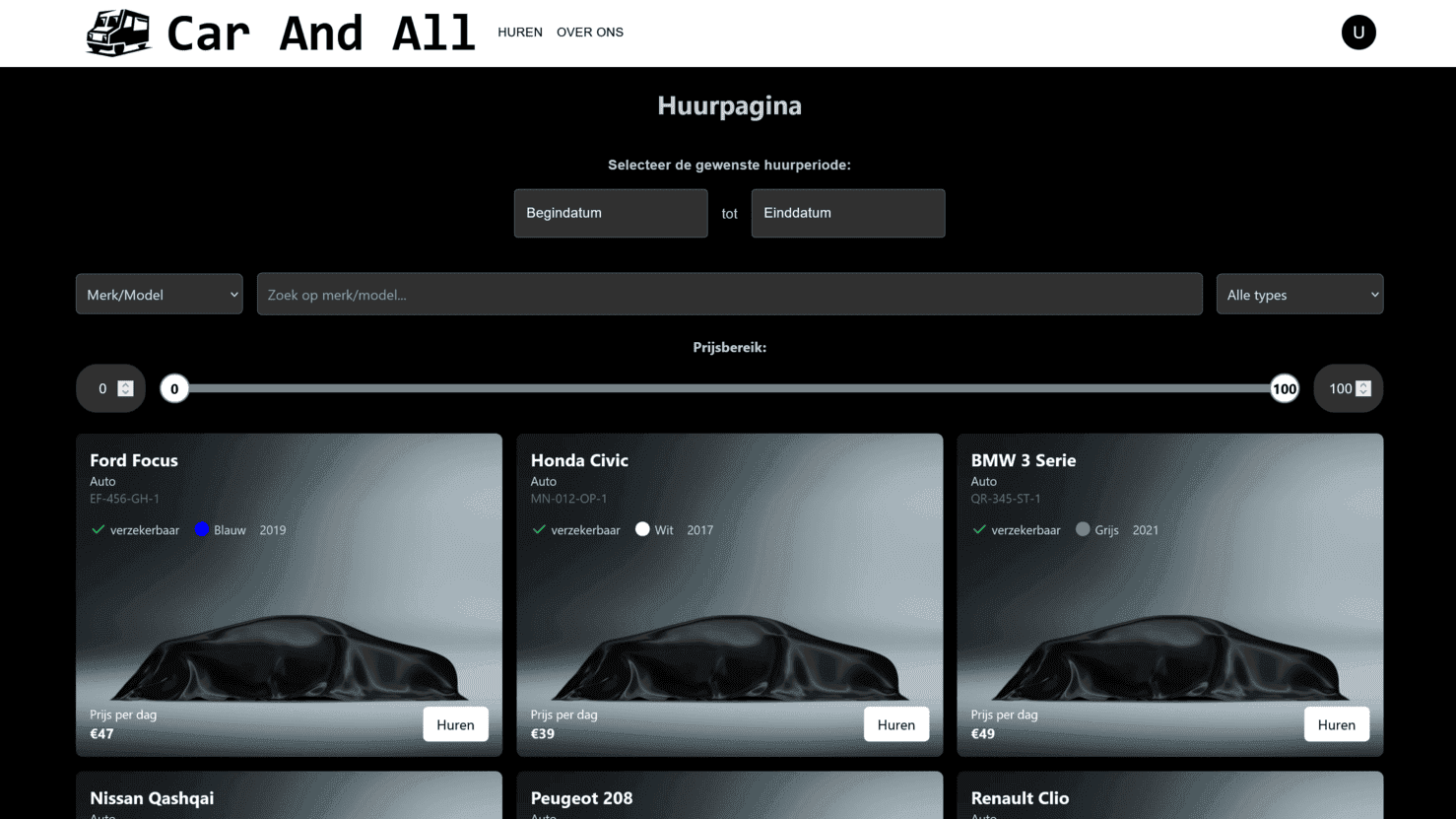Viewport: 1456px width, 819px height.
Task: Click license plate EF-456-GH-1
Action: 124,499
